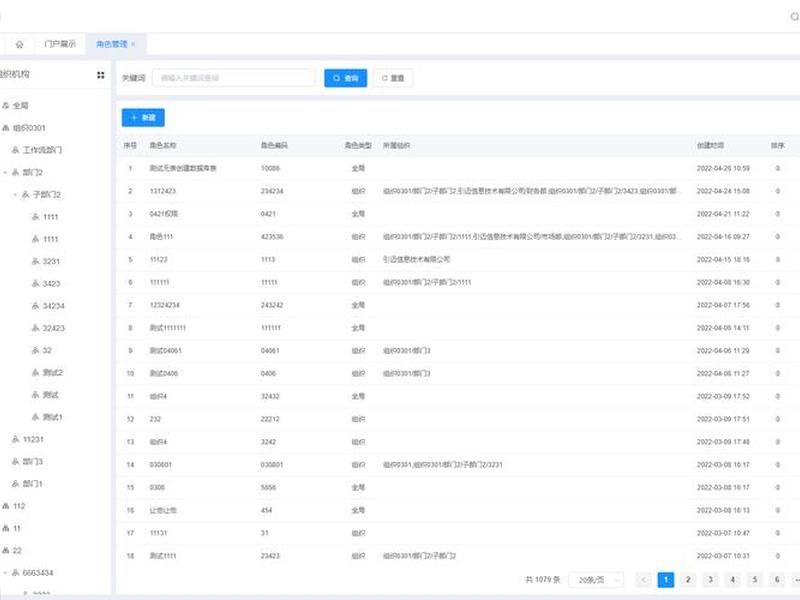Select tree node 11231

pyautogui.click(x=33, y=439)
